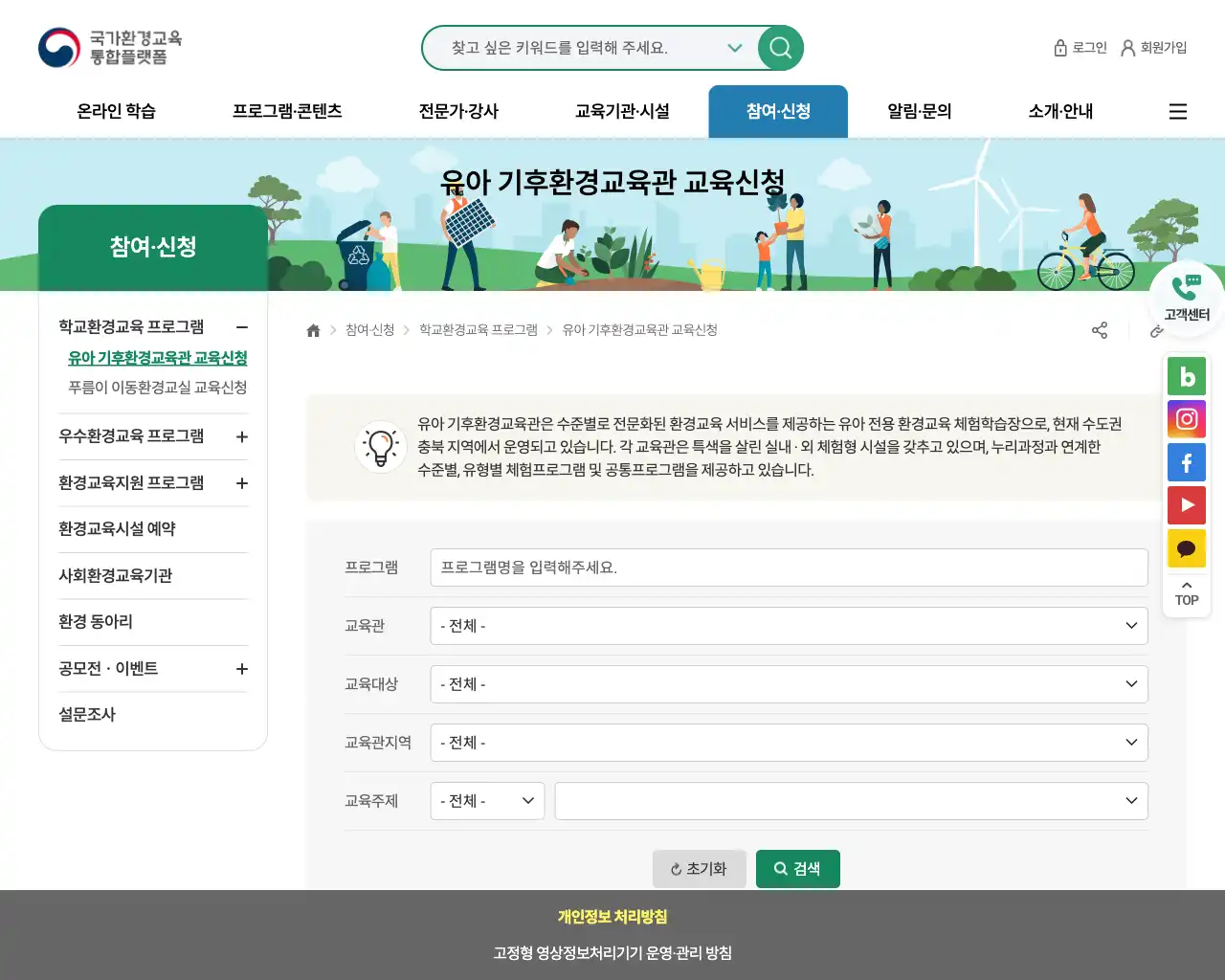Click the program name input field

[x=789, y=567]
